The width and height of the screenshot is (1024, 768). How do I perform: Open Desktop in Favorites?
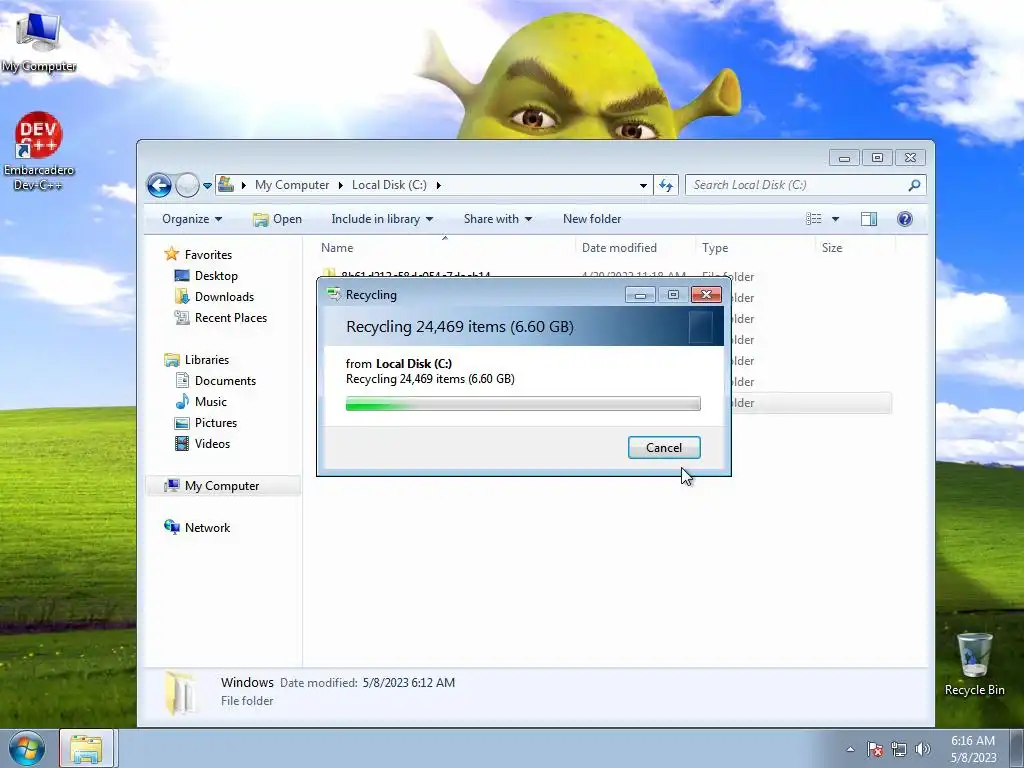(216, 276)
